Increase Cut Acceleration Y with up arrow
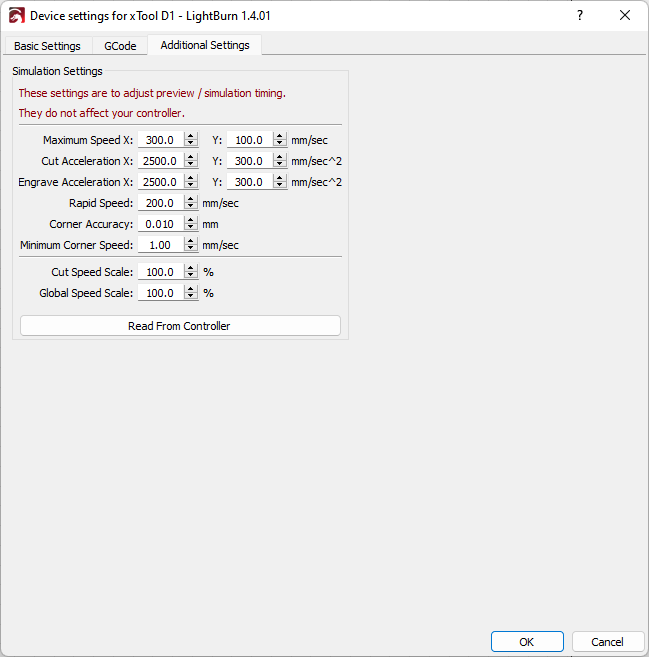This screenshot has height=657, width=649. point(280,157)
